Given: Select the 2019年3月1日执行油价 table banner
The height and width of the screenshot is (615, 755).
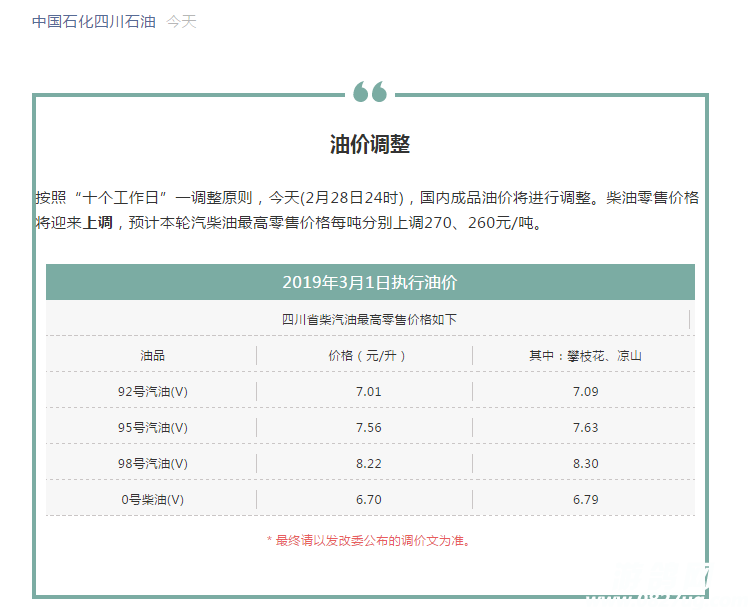Looking at the screenshot, I should [x=370, y=282].
